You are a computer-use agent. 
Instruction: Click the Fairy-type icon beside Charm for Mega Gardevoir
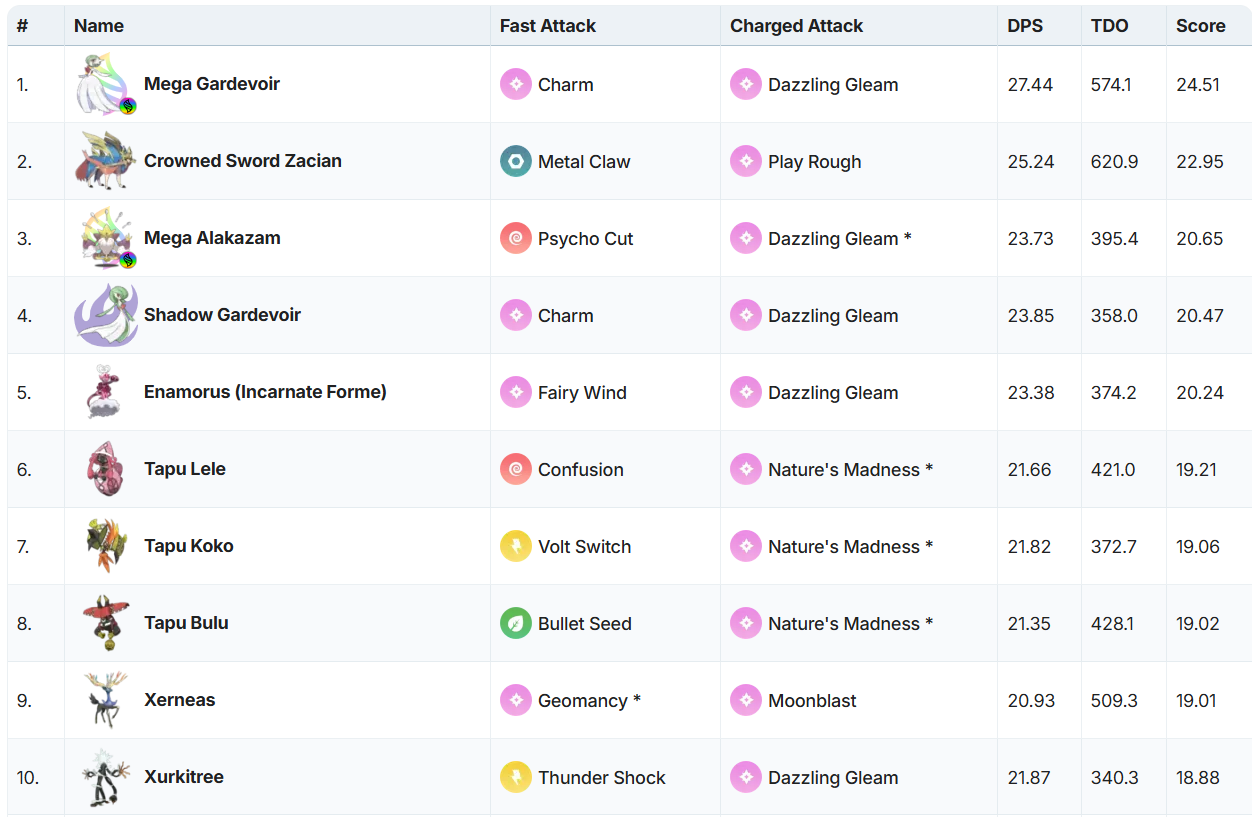(516, 85)
